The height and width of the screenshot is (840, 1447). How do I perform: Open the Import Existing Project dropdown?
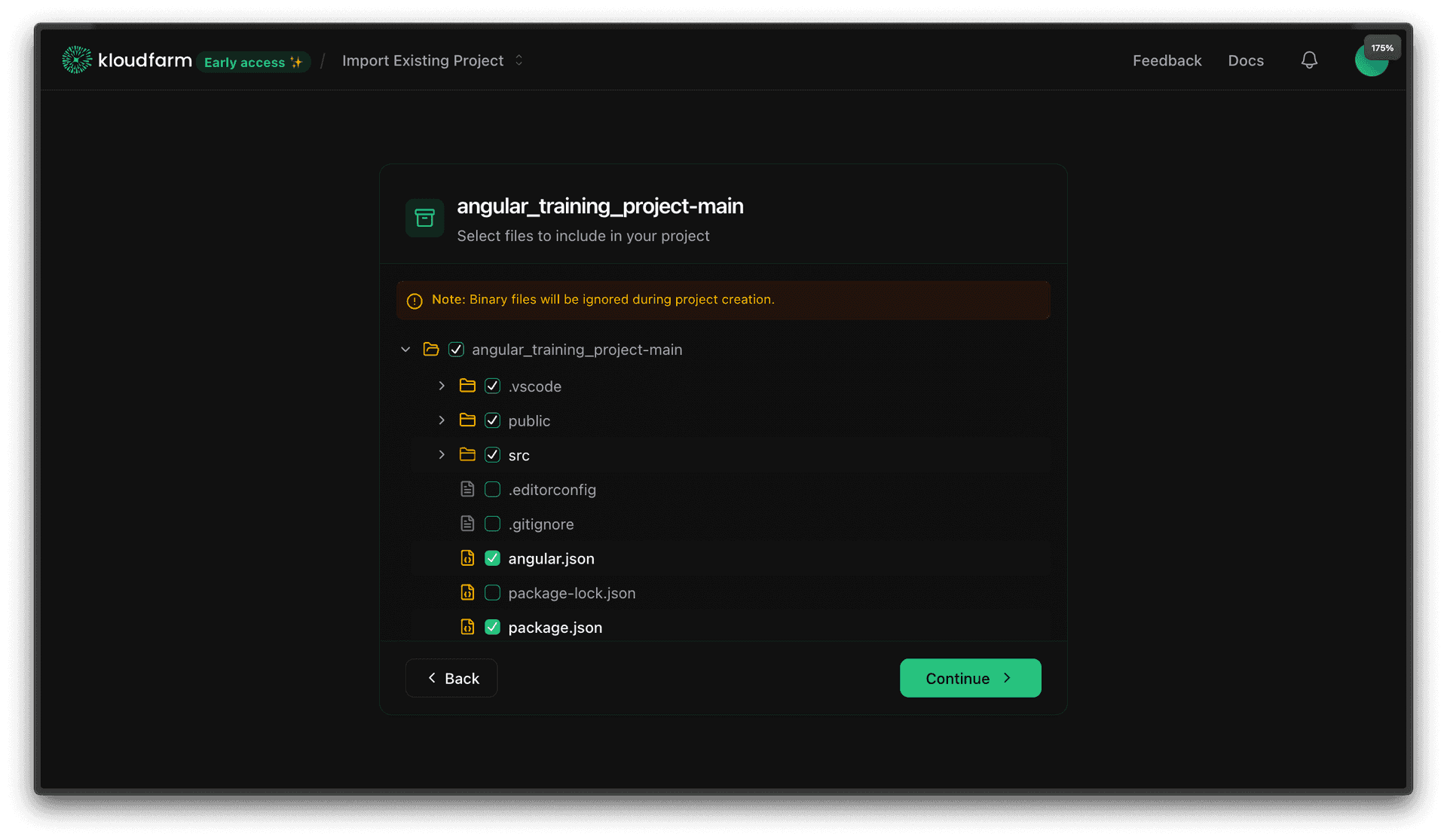518,60
